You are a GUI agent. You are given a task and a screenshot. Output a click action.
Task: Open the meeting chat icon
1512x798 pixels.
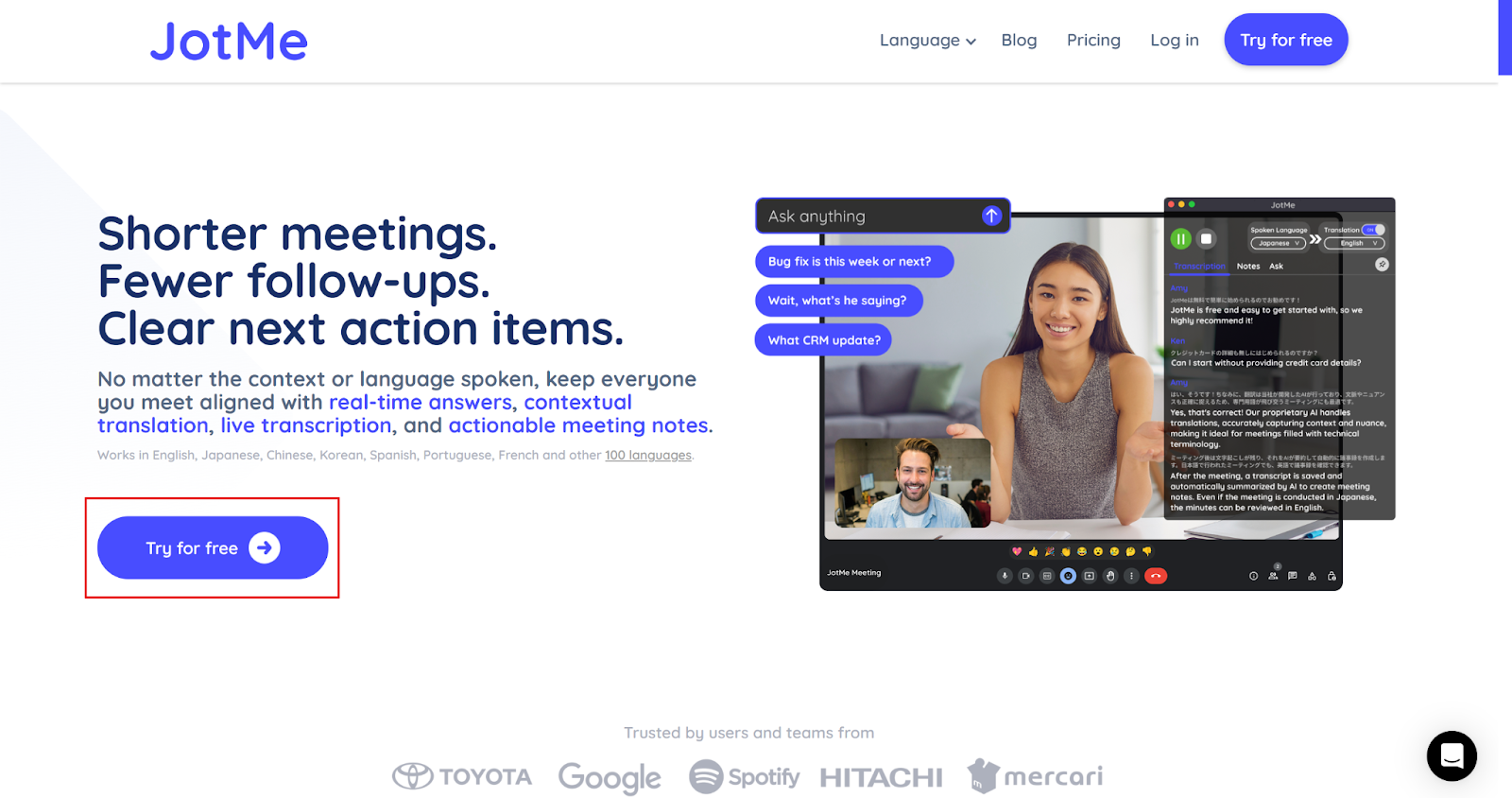pyautogui.click(x=1292, y=576)
